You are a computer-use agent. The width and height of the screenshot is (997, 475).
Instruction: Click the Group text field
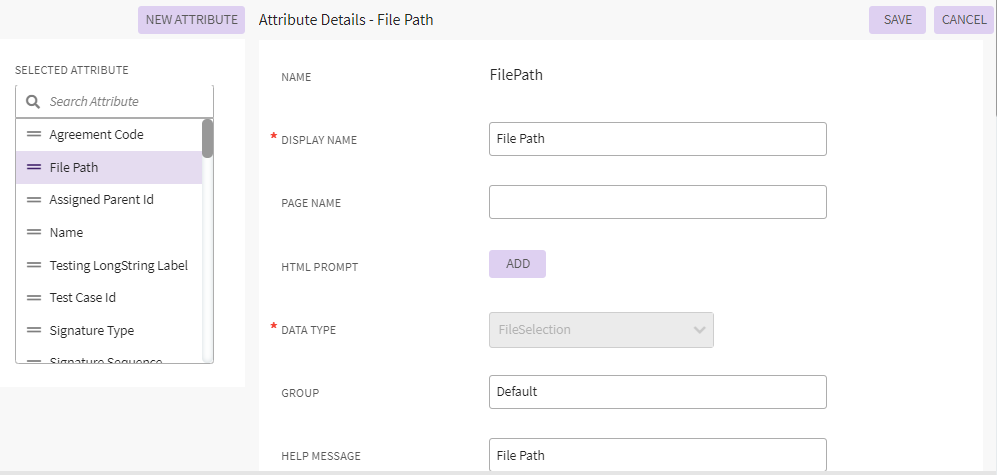pos(657,392)
